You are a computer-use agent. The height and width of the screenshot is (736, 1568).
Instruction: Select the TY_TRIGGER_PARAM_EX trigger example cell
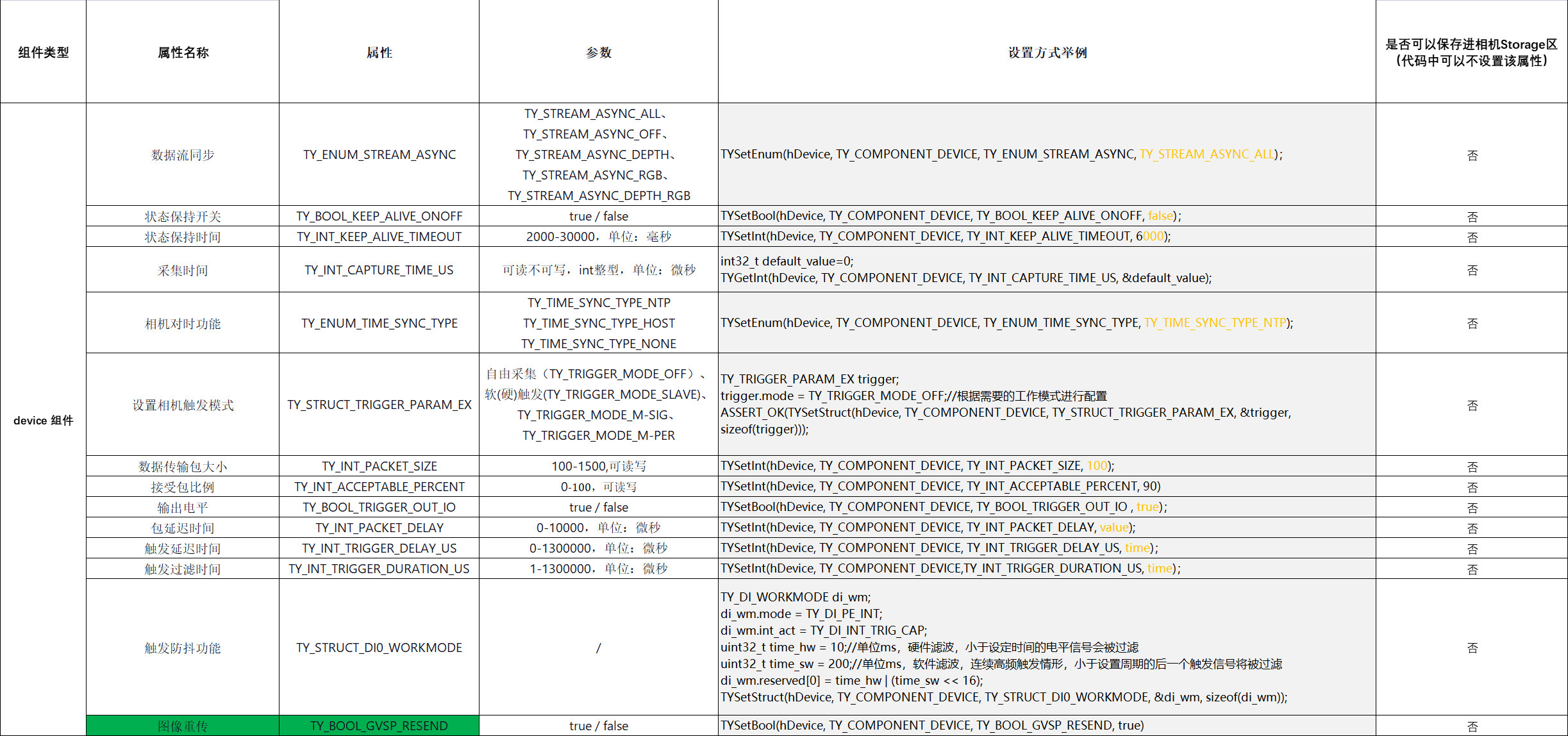pyautogui.click(x=1047, y=404)
